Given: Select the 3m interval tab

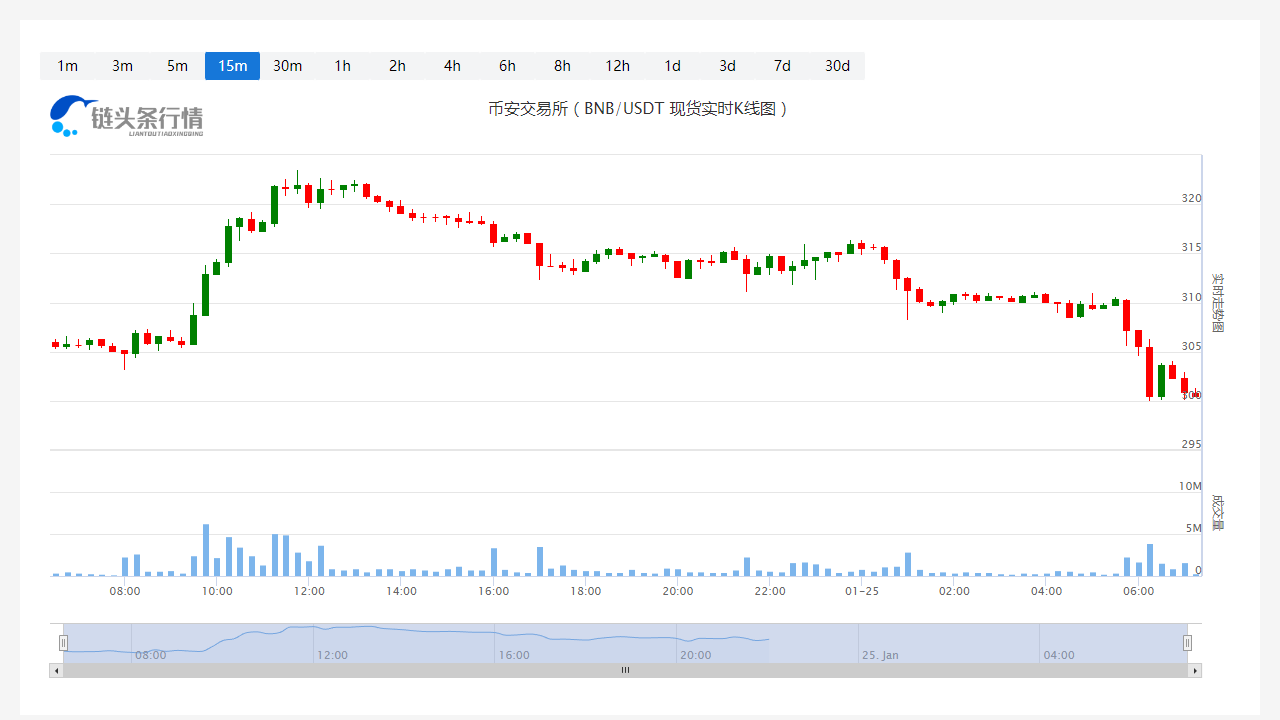Looking at the screenshot, I should click(x=122, y=66).
